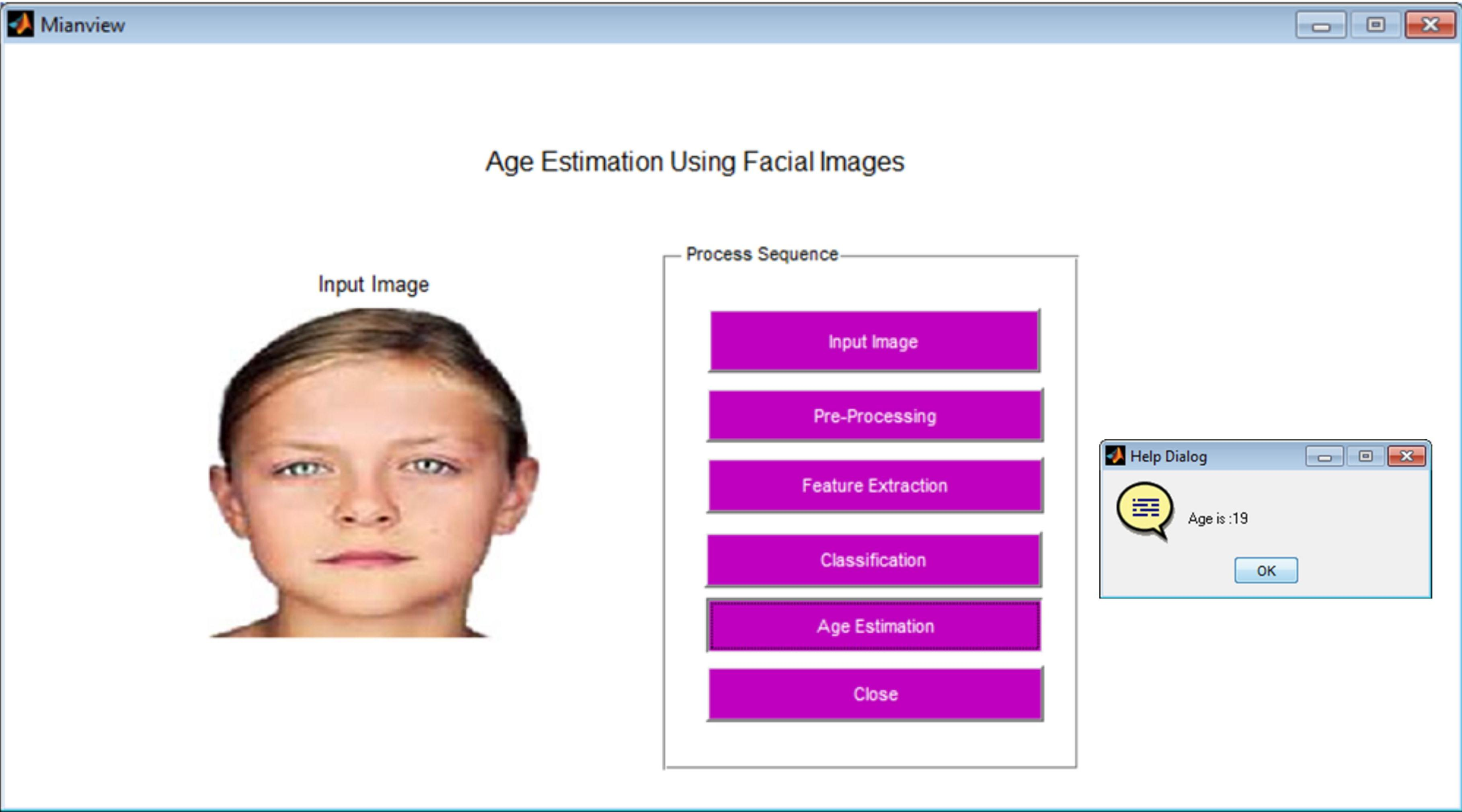The image size is (1462, 812).
Task: Minimize the Help Dialog window
Action: 1325,456
